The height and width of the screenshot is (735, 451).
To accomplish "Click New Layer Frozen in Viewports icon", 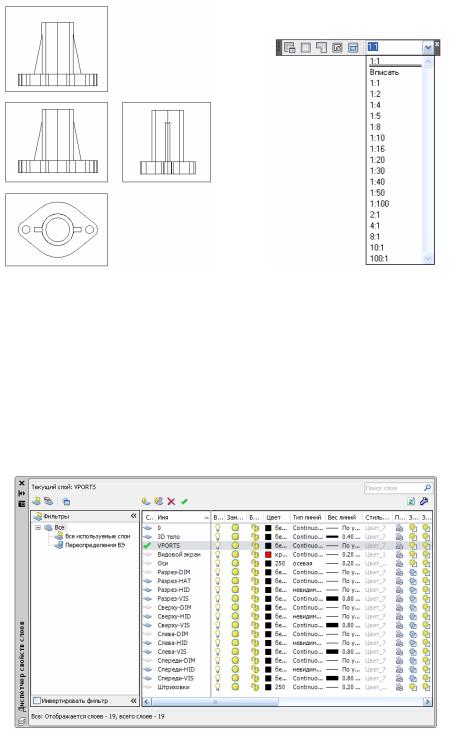I will pos(158,501).
